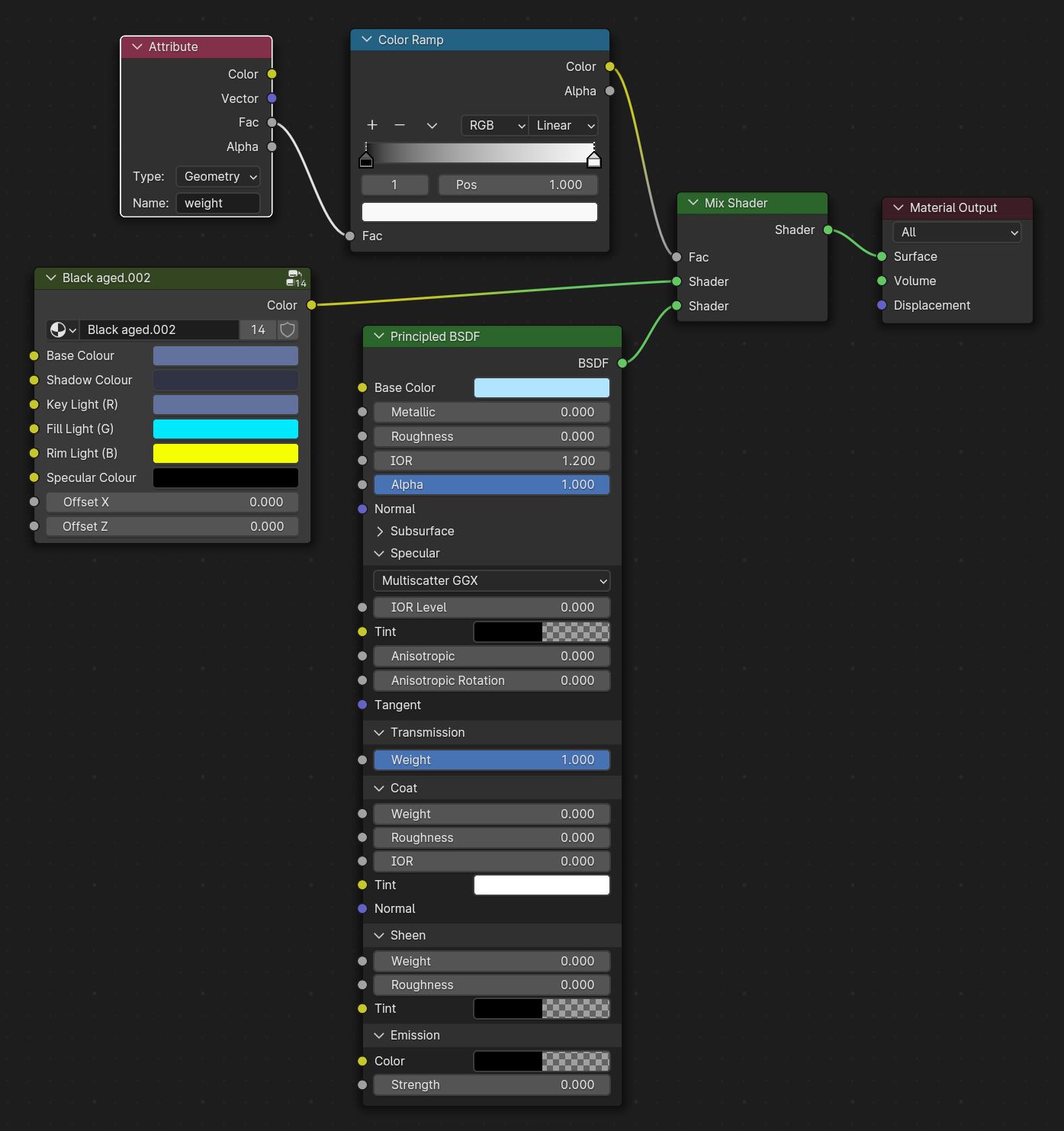Click the Normal input socket below Alpha
This screenshot has width=1064, height=1131.
362,509
